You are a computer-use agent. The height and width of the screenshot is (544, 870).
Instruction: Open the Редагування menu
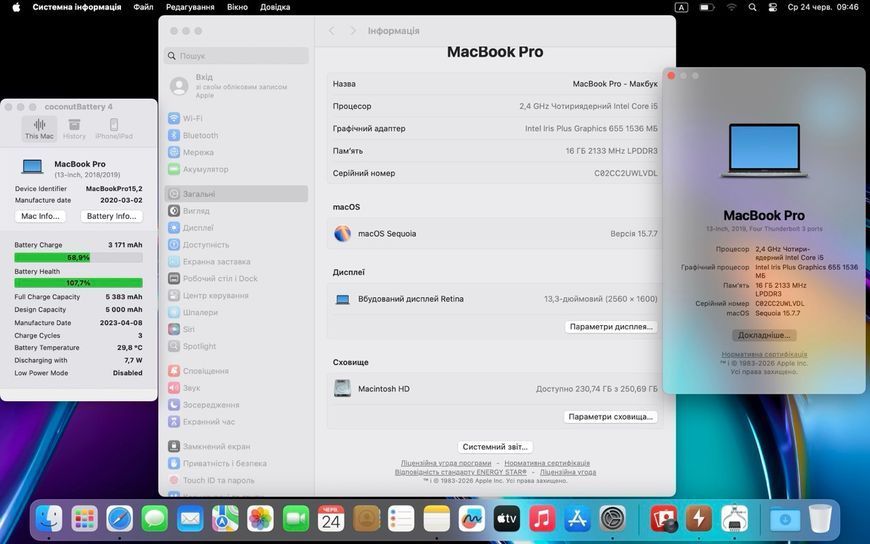pyautogui.click(x=190, y=7)
